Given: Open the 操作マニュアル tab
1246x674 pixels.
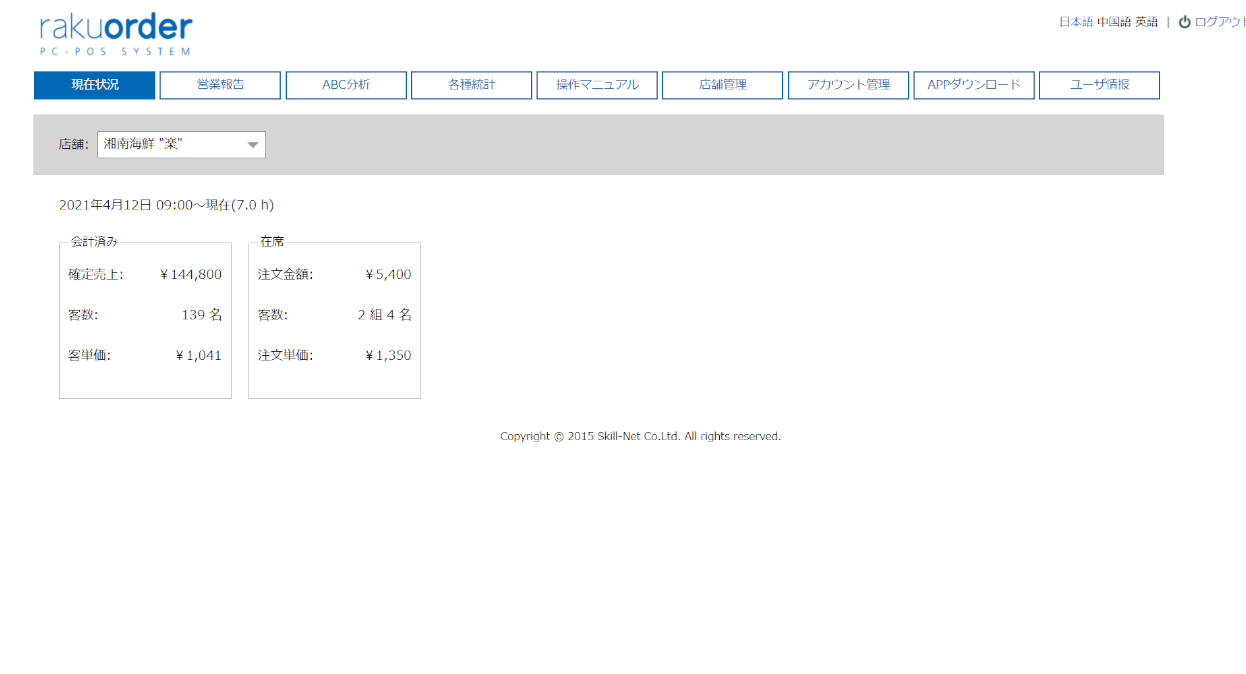Looking at the screenshot, I should tap(597, 85).
